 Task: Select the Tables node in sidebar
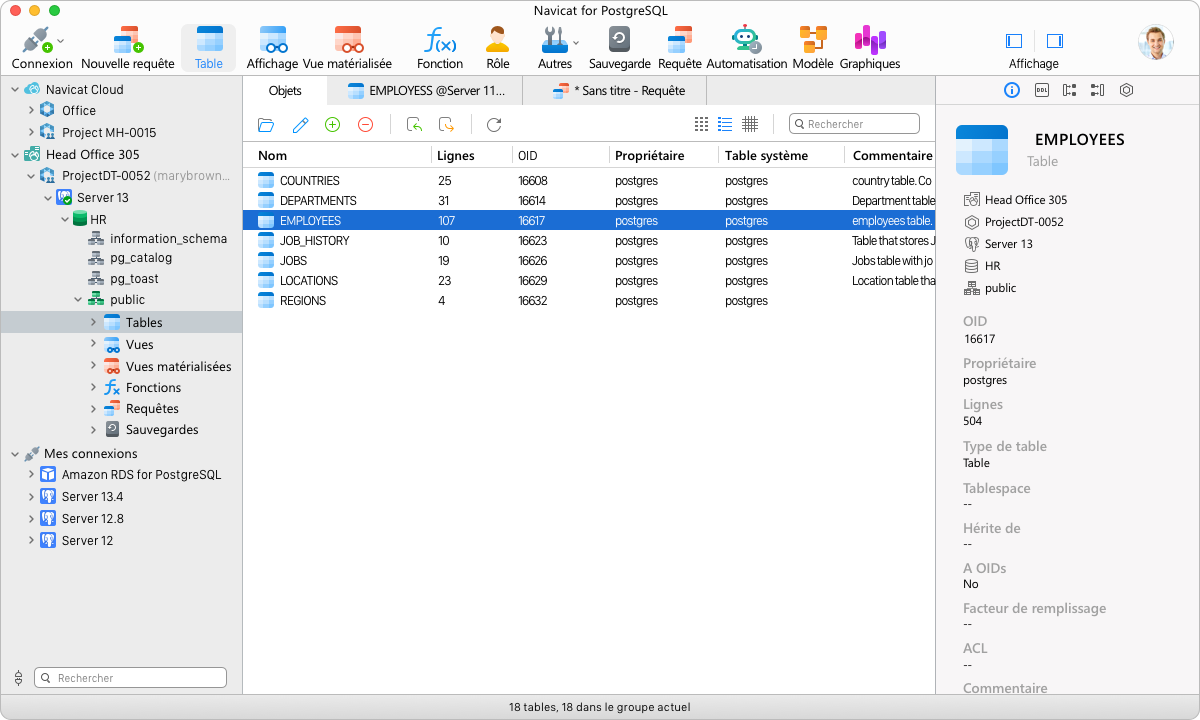click(x=121, y=322)
